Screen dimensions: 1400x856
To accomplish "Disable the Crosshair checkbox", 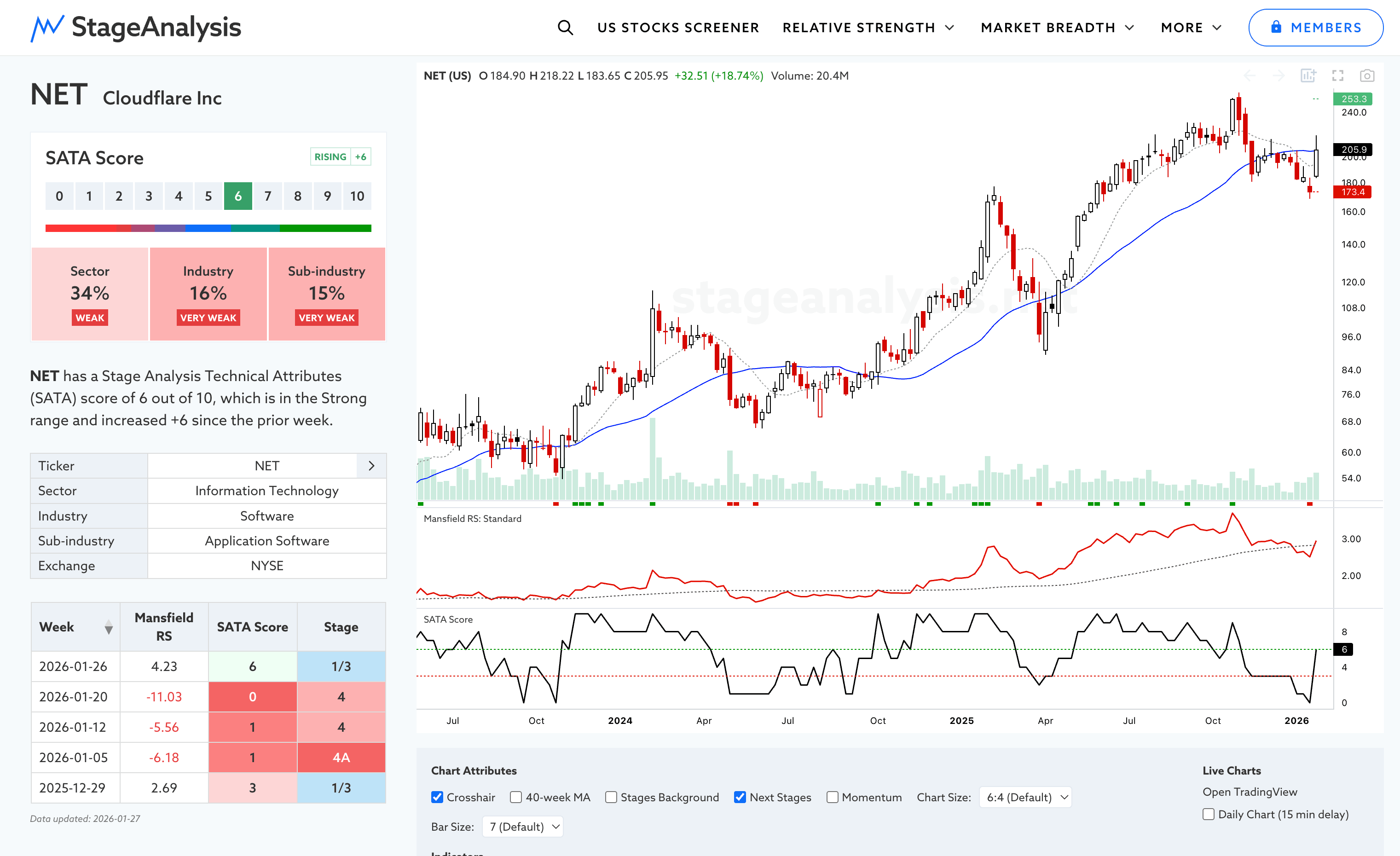I will point(437,797).
